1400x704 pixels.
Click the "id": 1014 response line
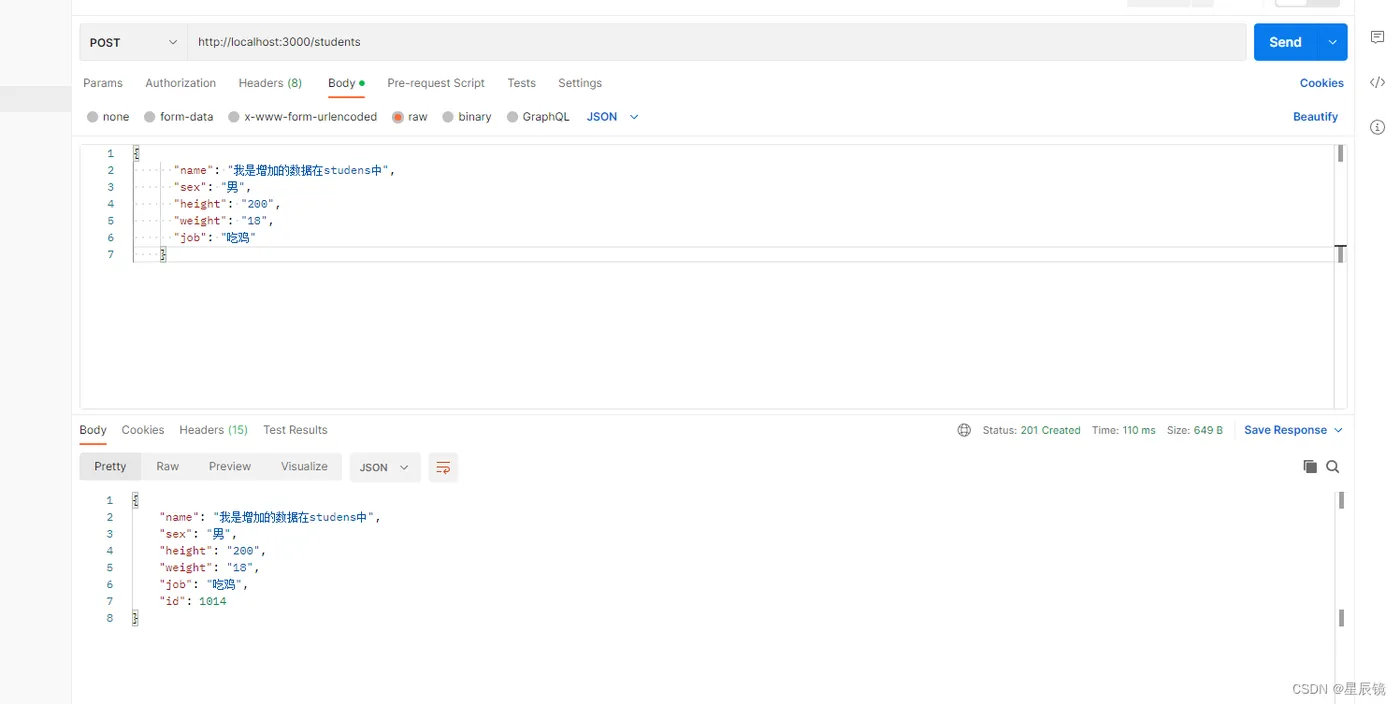[193, 601]
